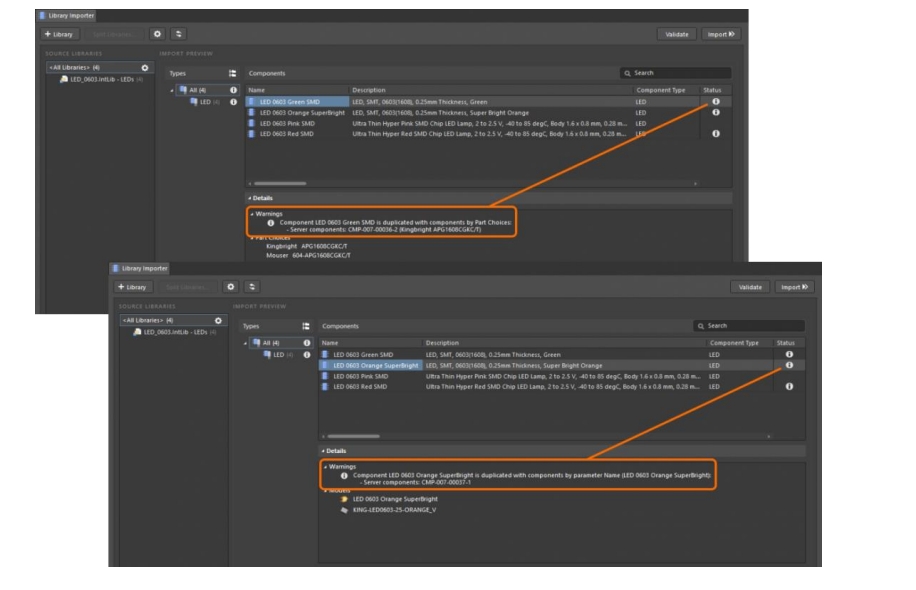Click status info icon for Green SMD in front window
The width and height of the screenshot is (916, 590).
click(789, 355)
